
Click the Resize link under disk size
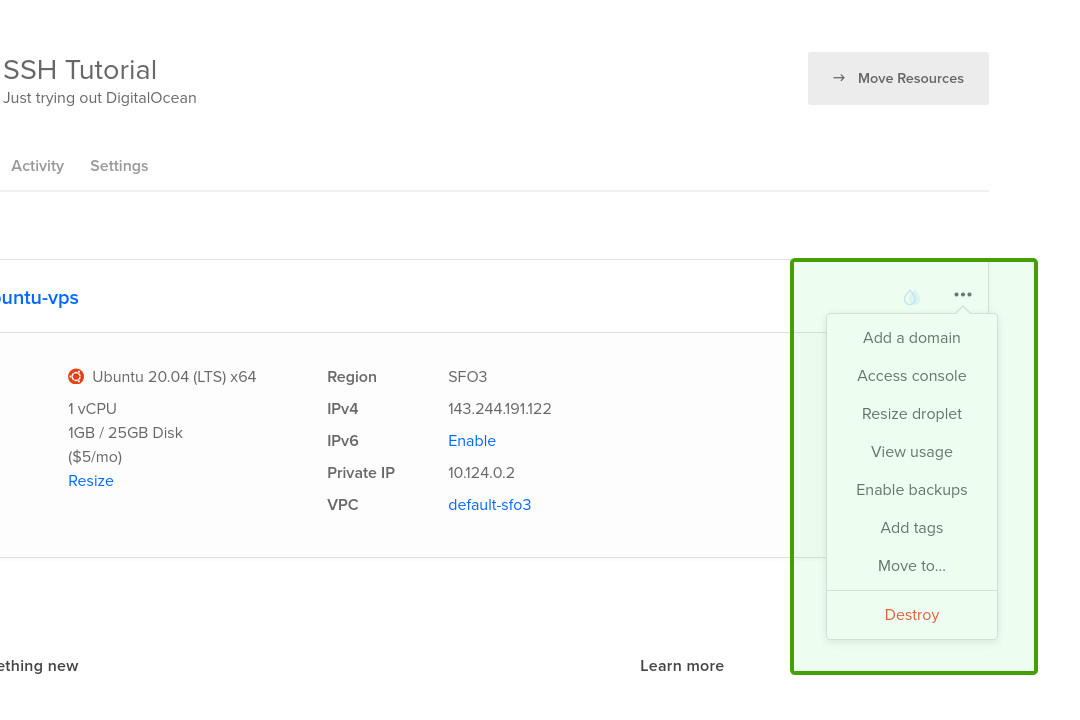click(x=91, y=481)
